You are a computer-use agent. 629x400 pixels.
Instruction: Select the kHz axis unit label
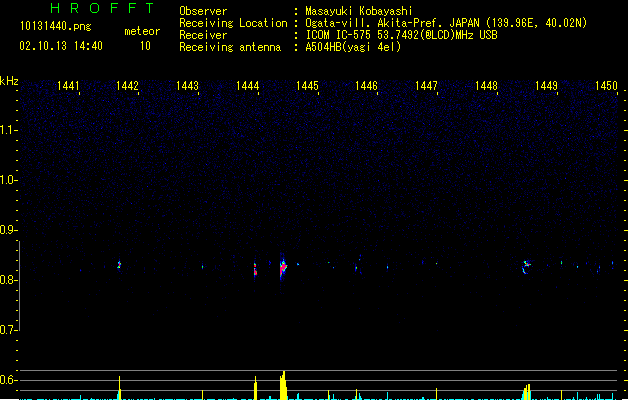pyautogui.click(x=9, y=81)
